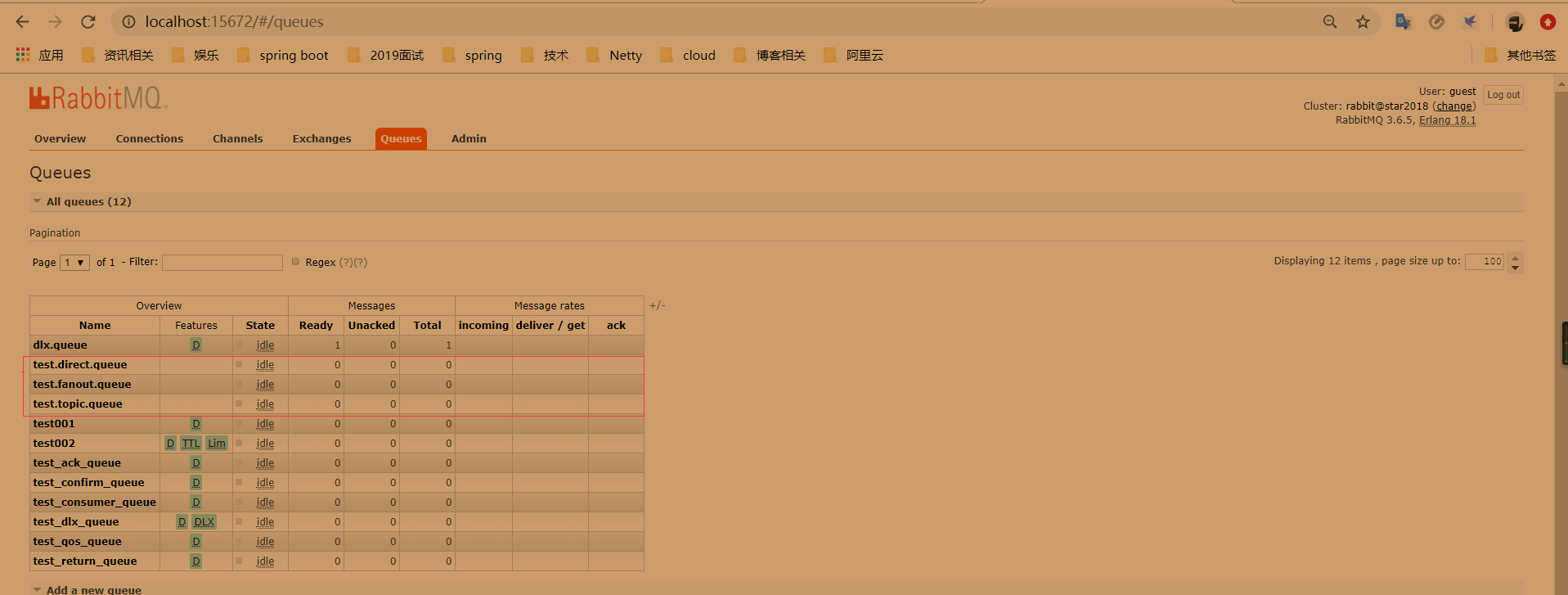Click the D badge for test_qos_queue
Screen dimensions: 1568x595
coord(196,542)
